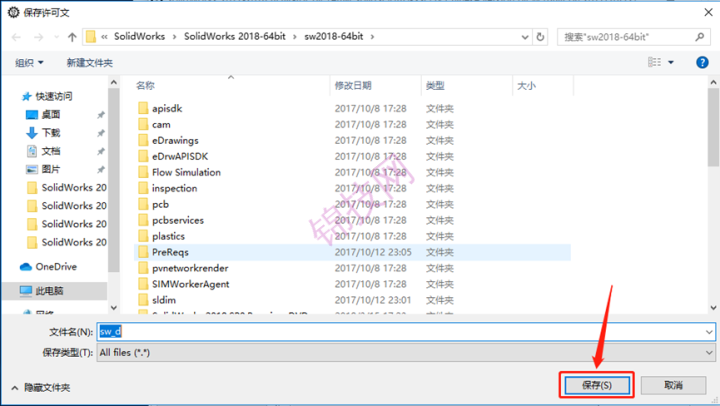
Task: Click 新建文件夹 button
Action: pyautogui.click(x=90, y=62)
